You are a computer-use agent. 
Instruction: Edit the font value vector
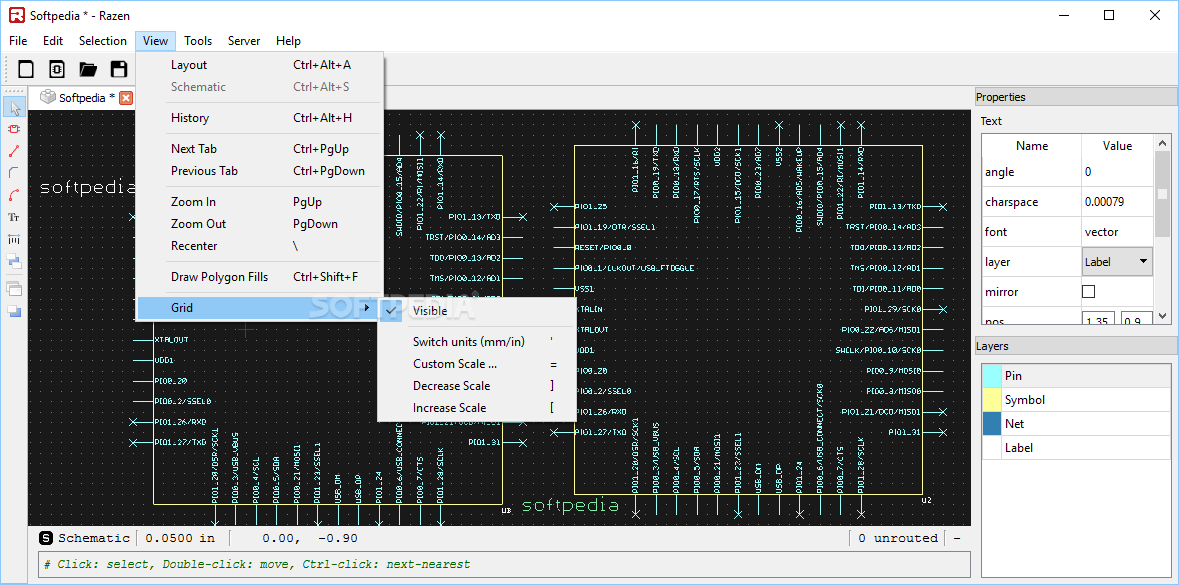tap(1117, 232)
